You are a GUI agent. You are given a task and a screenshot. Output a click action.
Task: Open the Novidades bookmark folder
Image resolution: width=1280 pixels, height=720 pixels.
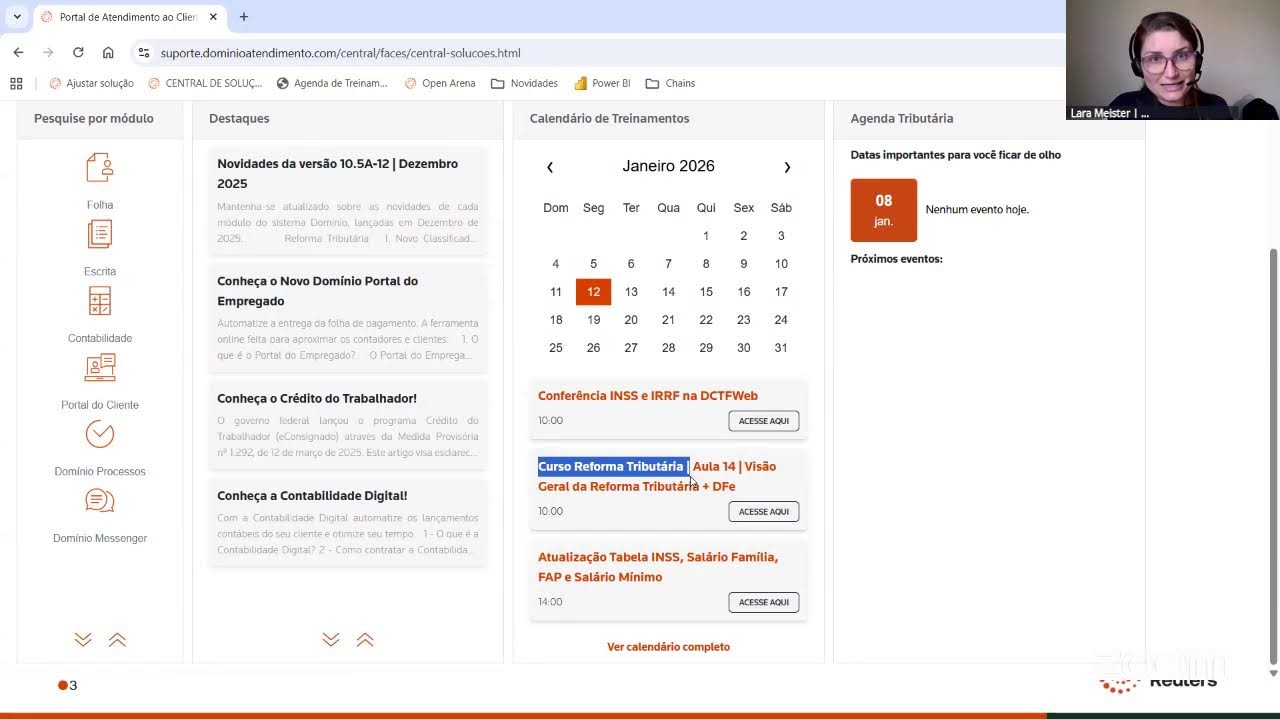pyautogui.click(x=524, y=83)
